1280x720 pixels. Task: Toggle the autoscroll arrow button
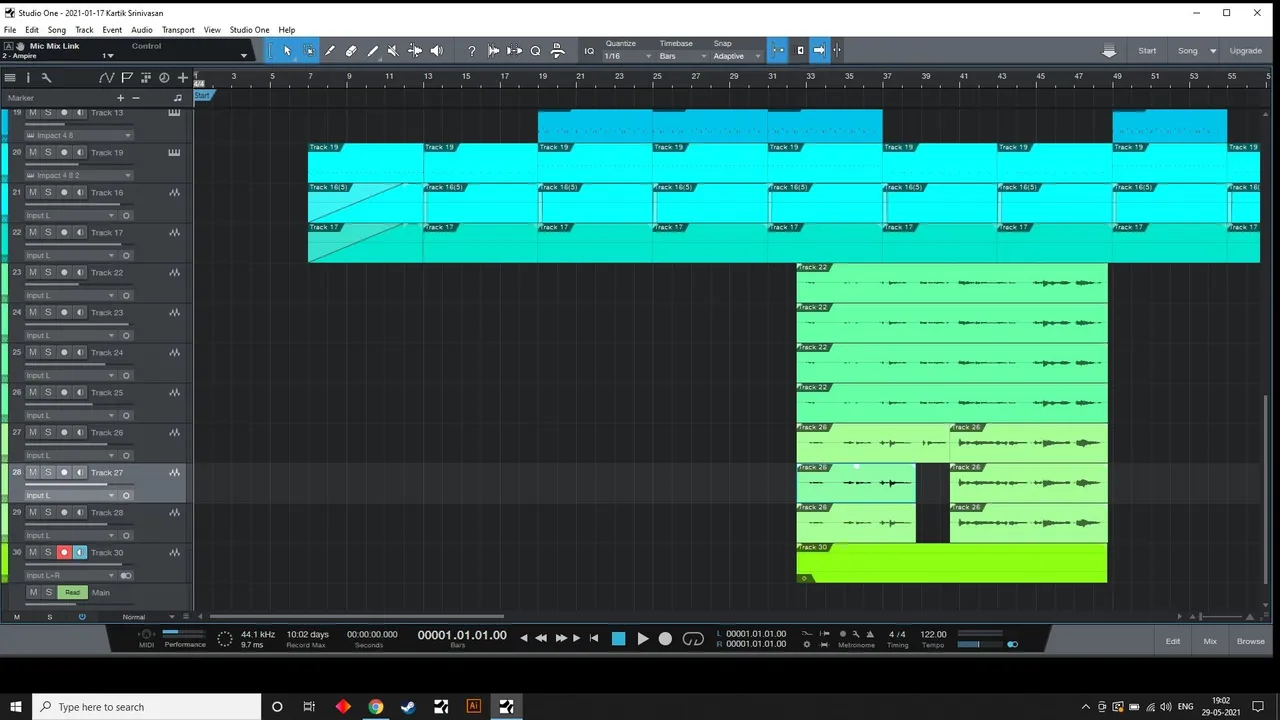click(819, 51)
